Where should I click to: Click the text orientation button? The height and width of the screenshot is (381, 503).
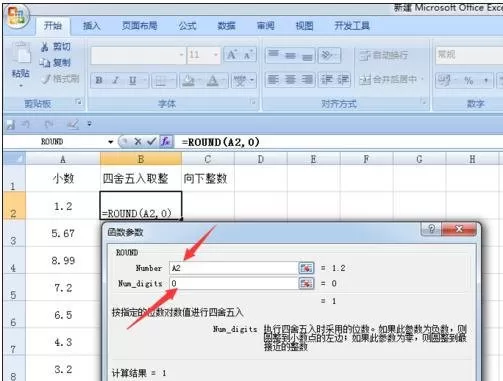[329, 55]
